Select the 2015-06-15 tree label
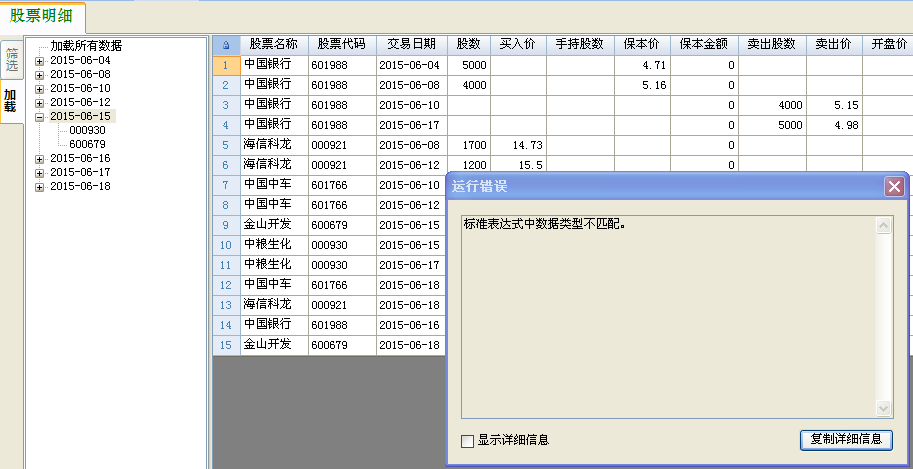The width and height of the screenshot is (913, 469). coord(81,116)
